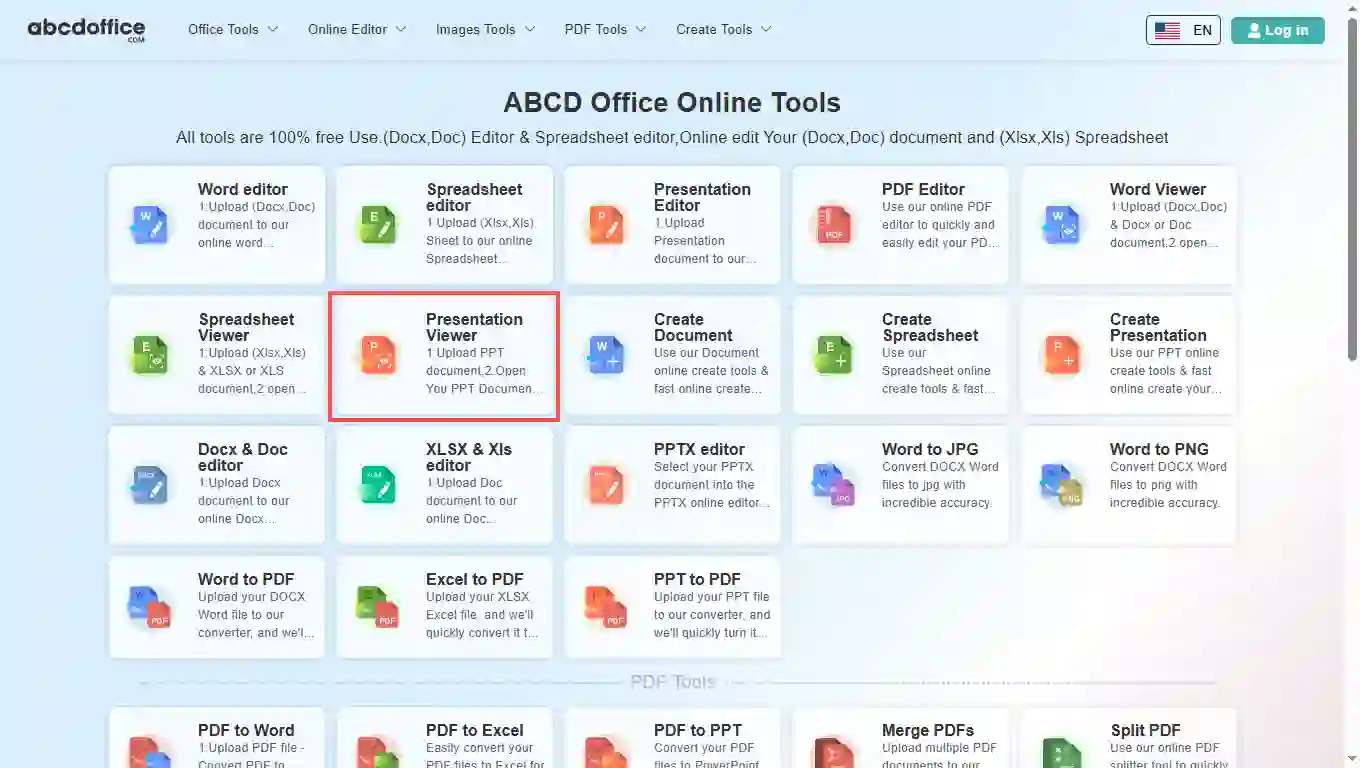The image size is (1360, 768).
Task: Click 'Upload your DOCX Word file' description
Action: click(x=256, y=615)
